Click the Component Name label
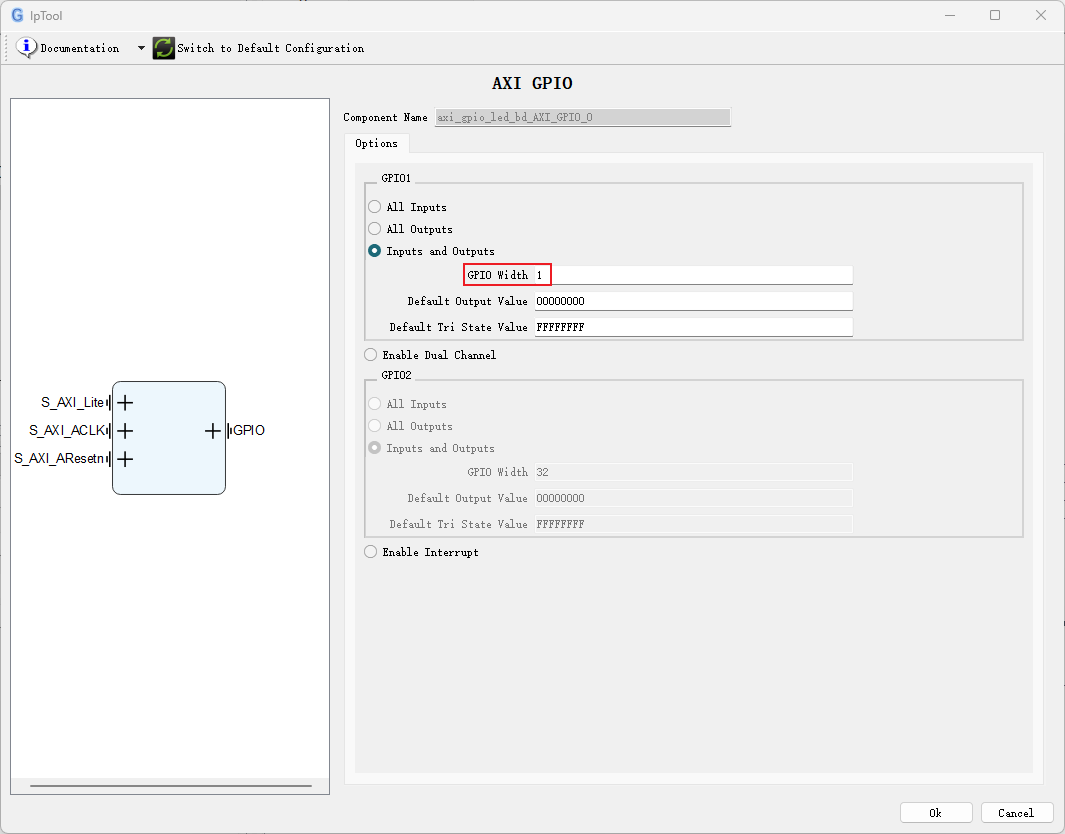Image resolution: width=1065 pixels, height=834 pixels. [x=385, y=117]
